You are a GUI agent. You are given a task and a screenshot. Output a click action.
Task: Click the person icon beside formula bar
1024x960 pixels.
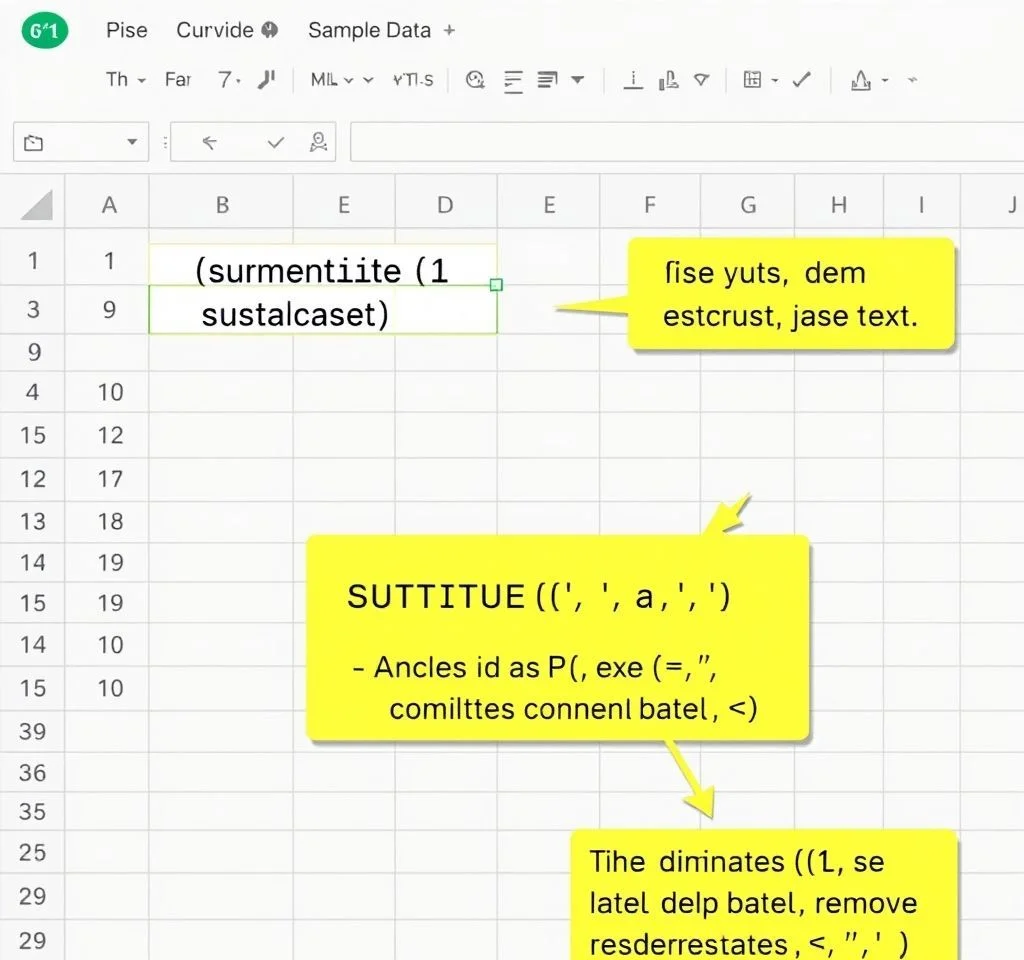tap(319, 143)
